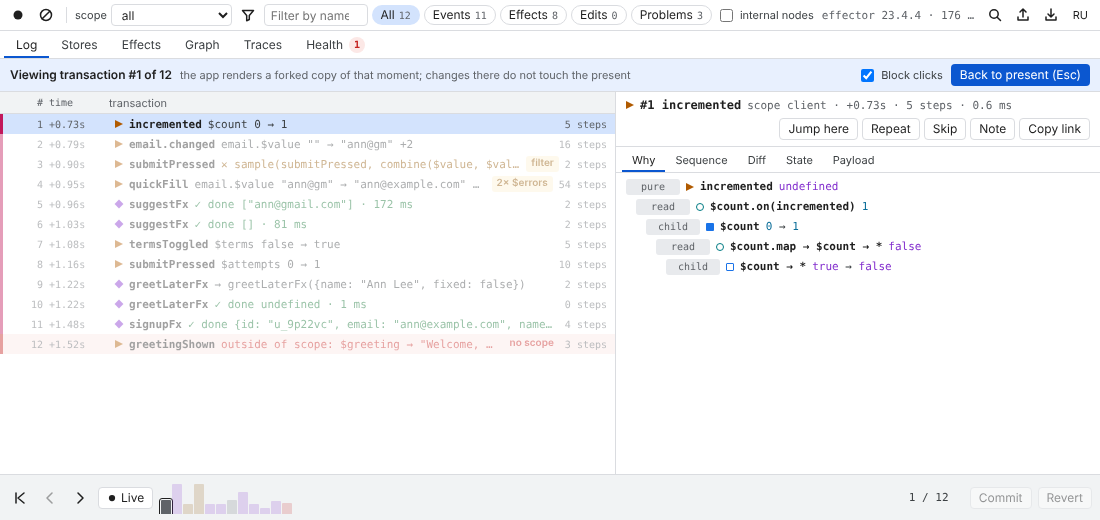Click outlined square of $count true → false
The image size is (1100, 520).
(x=730, y=267)
